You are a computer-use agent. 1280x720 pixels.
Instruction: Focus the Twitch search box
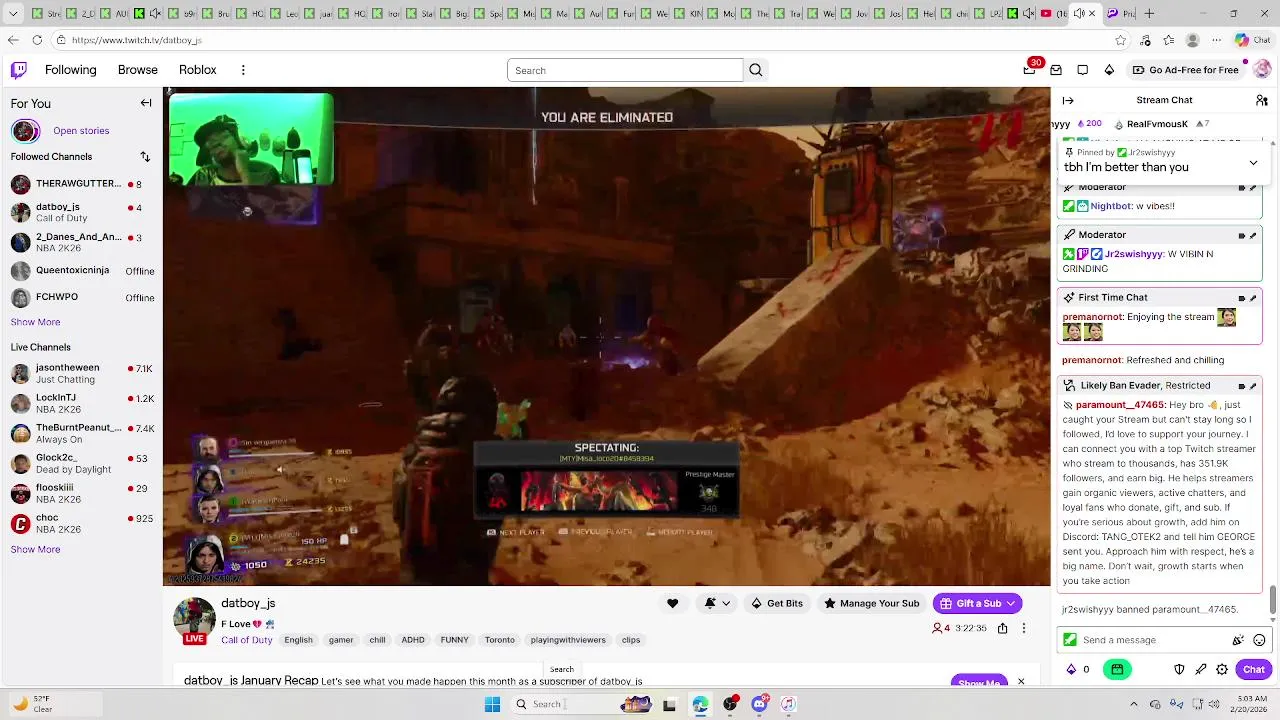click(625, 70)
